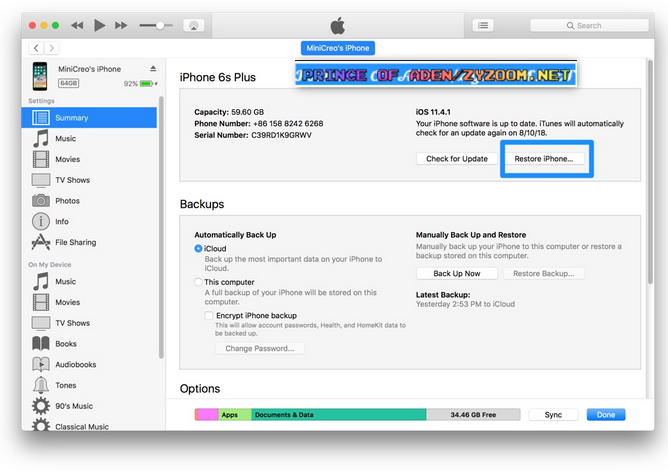Open the AirPlay output button

[193, 26]
